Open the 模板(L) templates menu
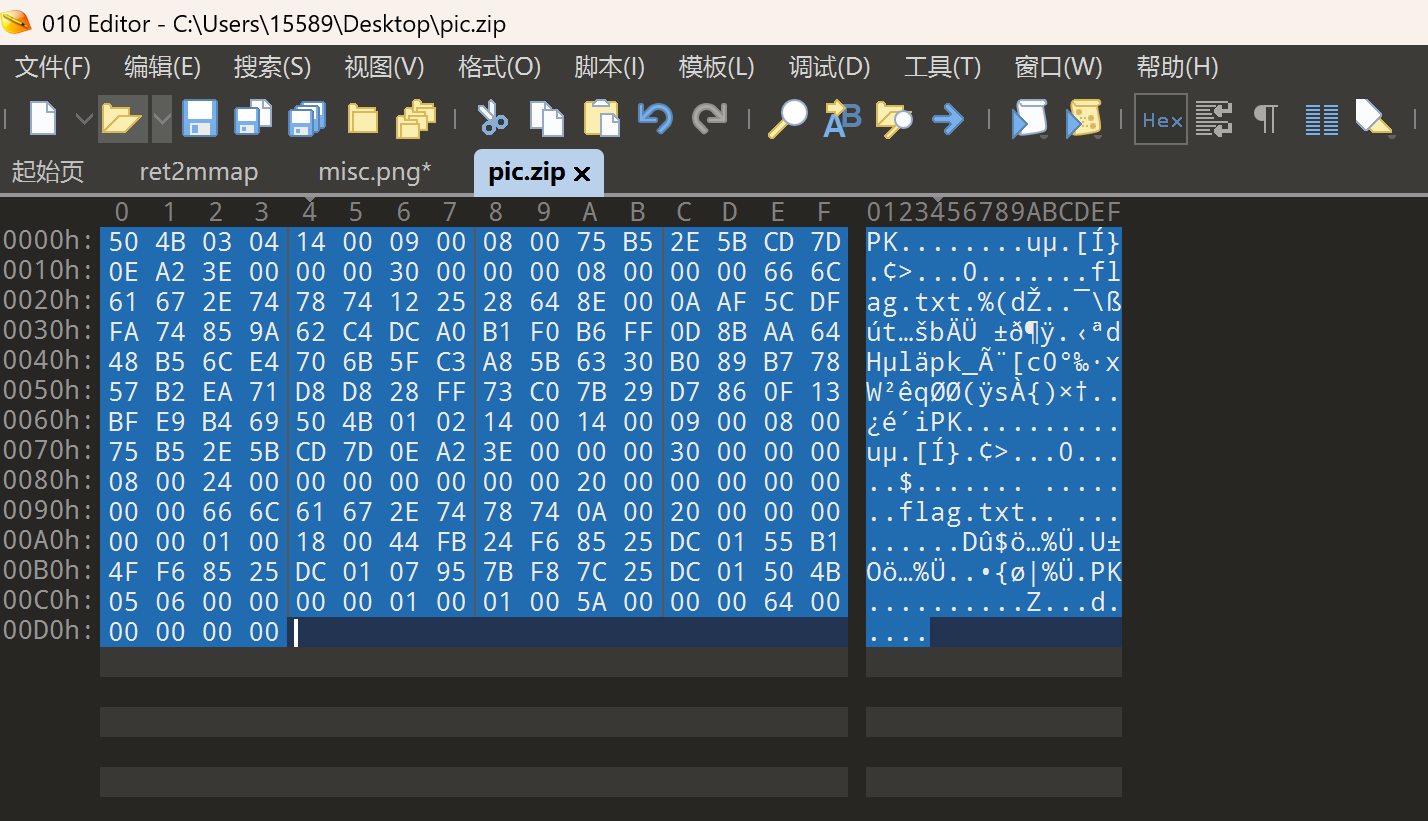Image resolution: width=1428 pixels, height=821 pixels. (716, 67)
